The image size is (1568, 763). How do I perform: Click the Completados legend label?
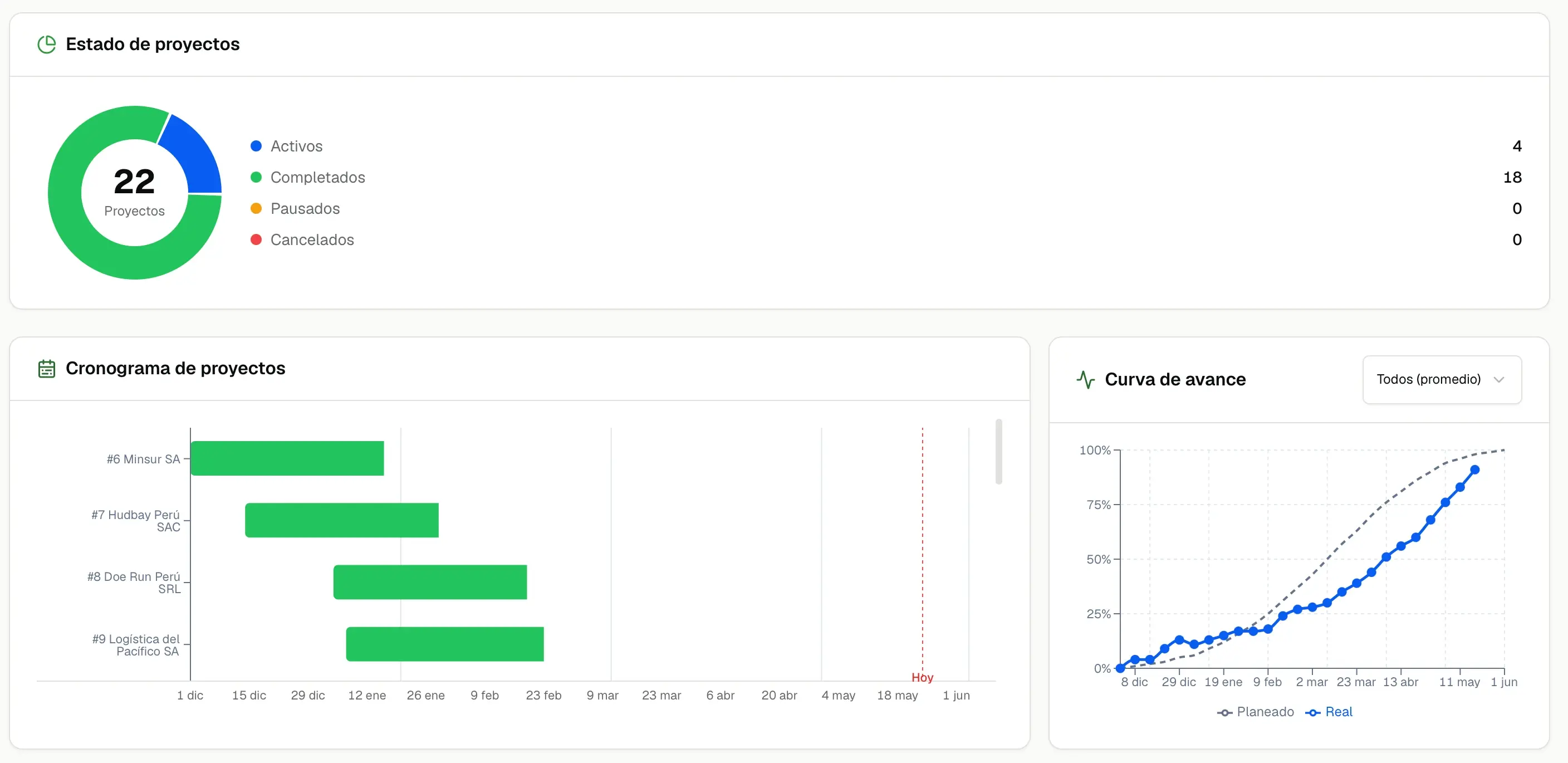[318, 177]
